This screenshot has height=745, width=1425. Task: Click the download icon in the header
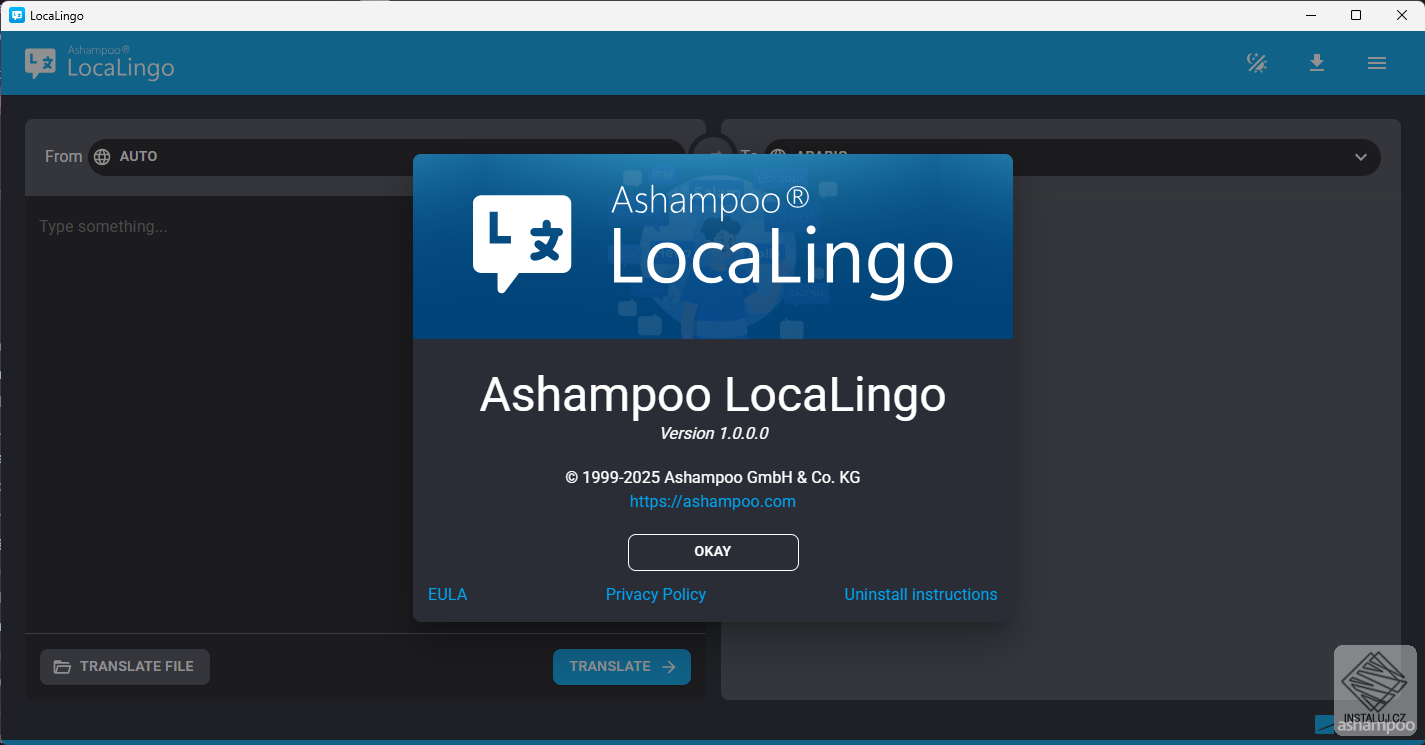coord(1317,62)
